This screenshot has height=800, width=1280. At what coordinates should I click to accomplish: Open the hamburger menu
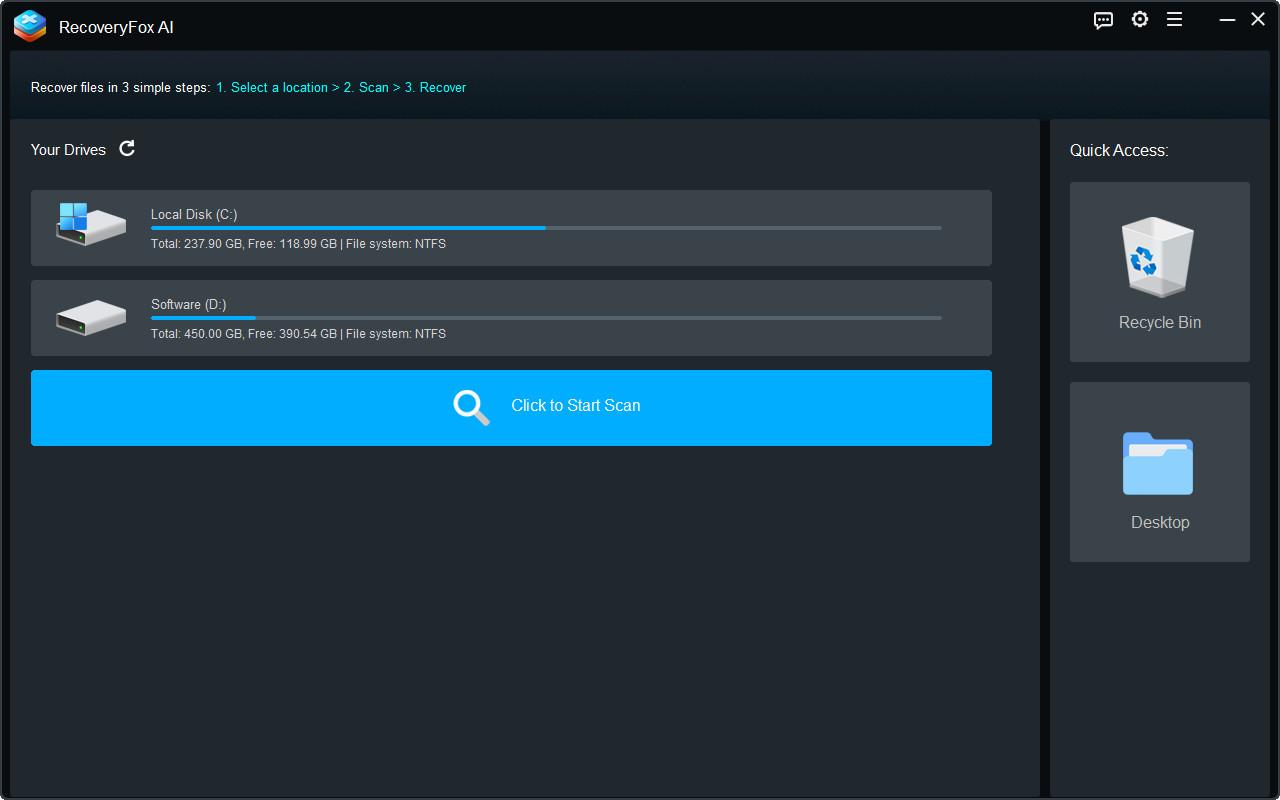coord(1174,19)
